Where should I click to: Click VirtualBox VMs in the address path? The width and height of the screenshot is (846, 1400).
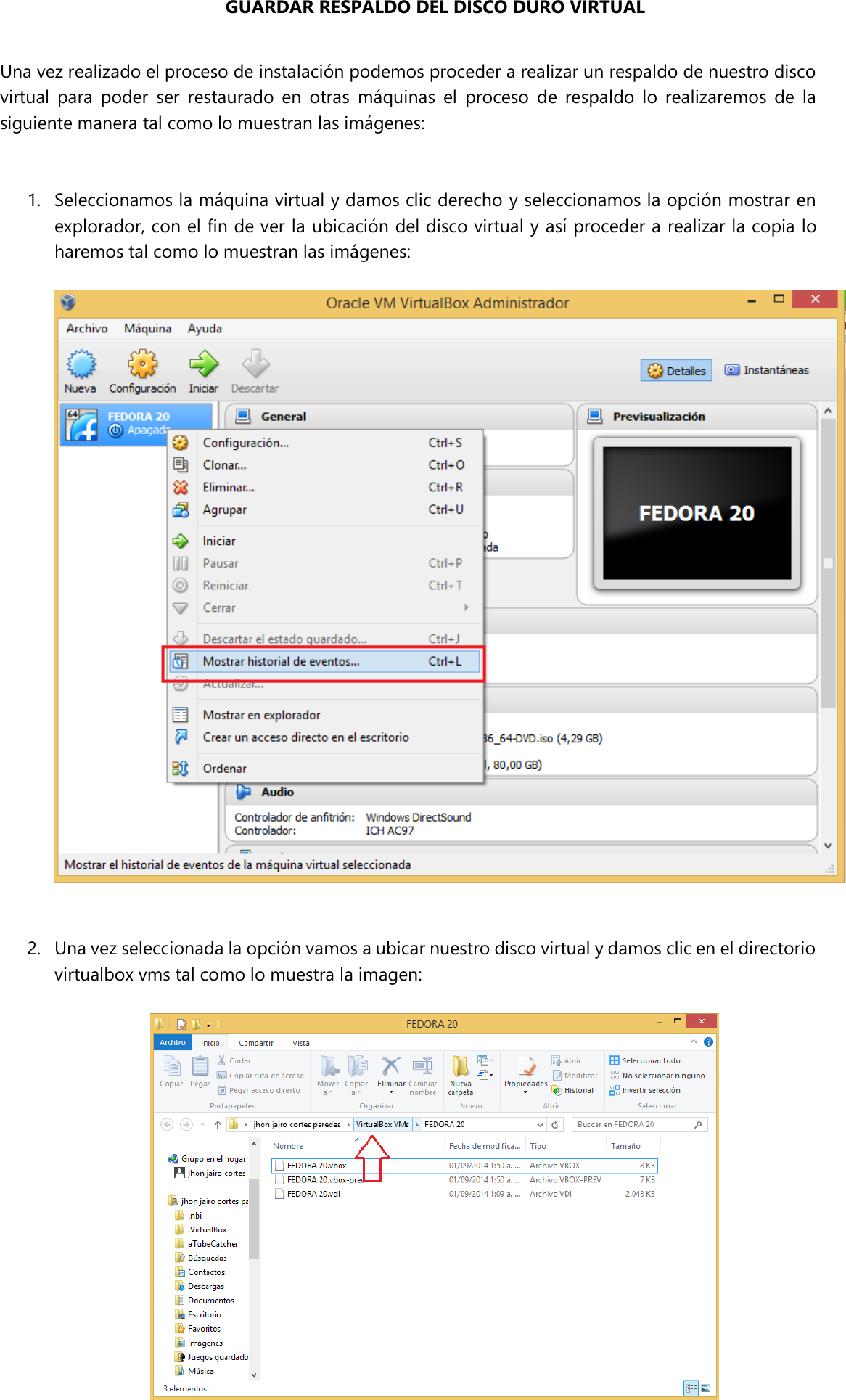pos(382,1125)
